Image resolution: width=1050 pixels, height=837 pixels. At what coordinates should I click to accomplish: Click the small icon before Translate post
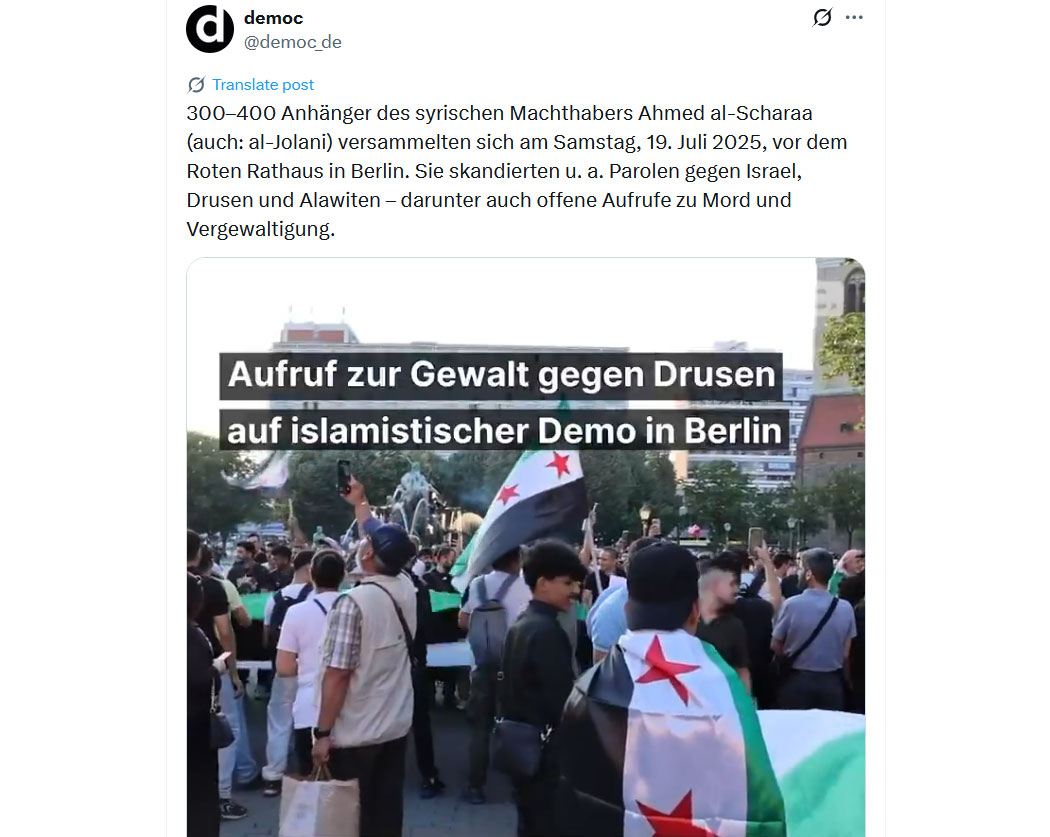point(196,85)
